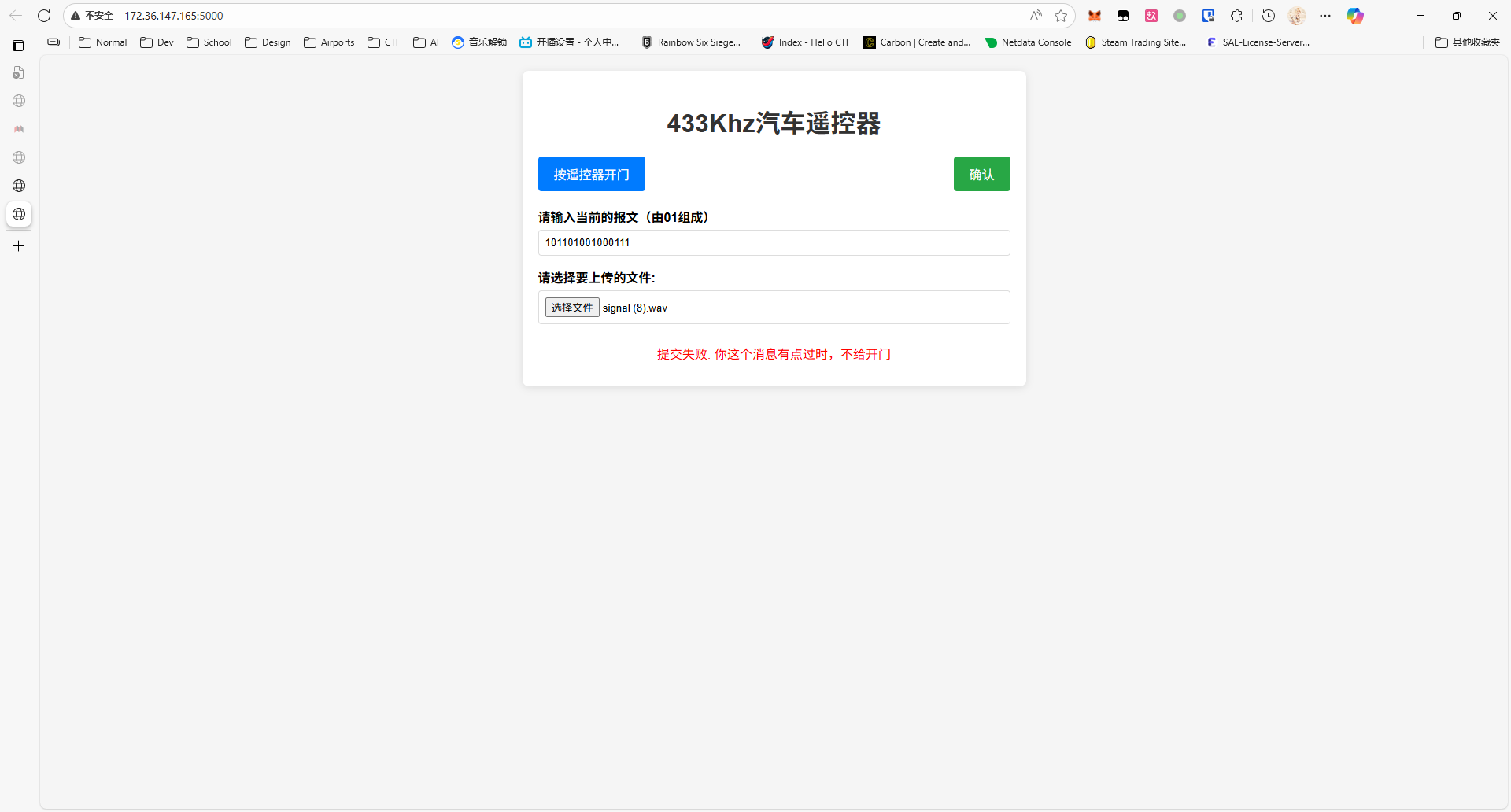Open the 其他收藏夹 bookmarks folder
1511x812 pixels.
point(1468,42)
